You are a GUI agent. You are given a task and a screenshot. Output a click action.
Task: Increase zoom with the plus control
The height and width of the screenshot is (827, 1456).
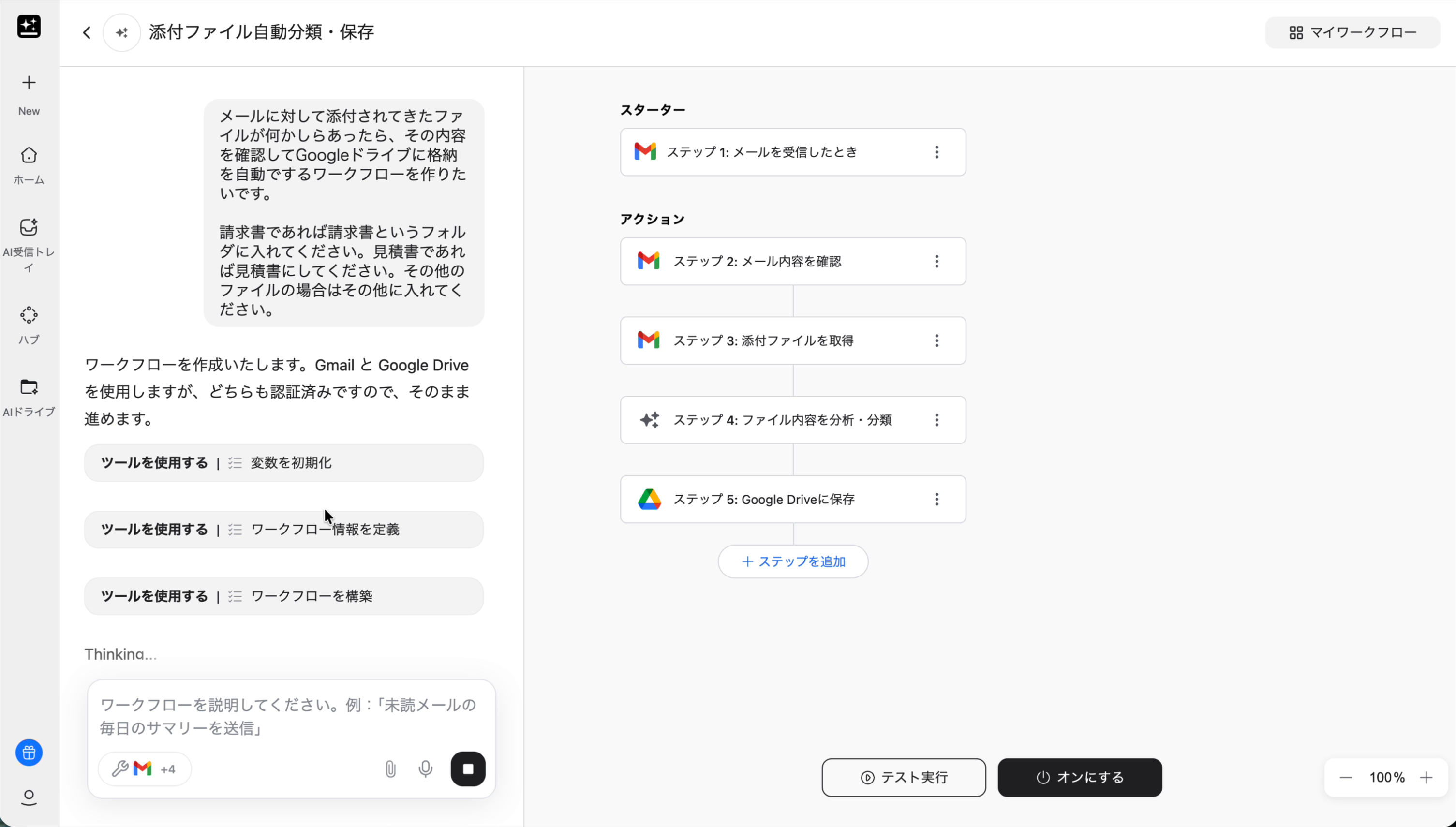(x=1427, y=777)
